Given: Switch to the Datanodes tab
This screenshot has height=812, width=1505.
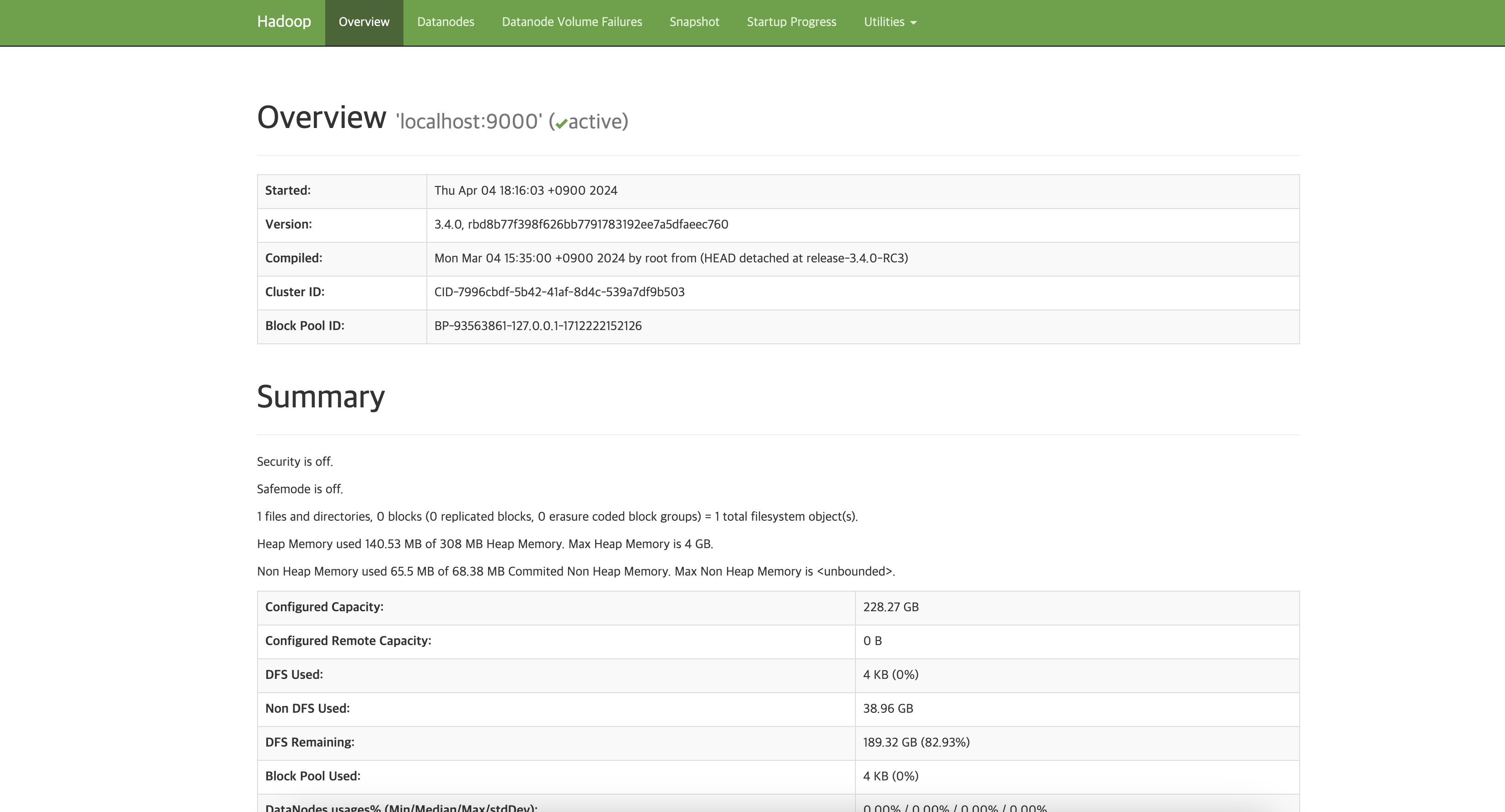Looking at the screenshot, I should (445, 22).
